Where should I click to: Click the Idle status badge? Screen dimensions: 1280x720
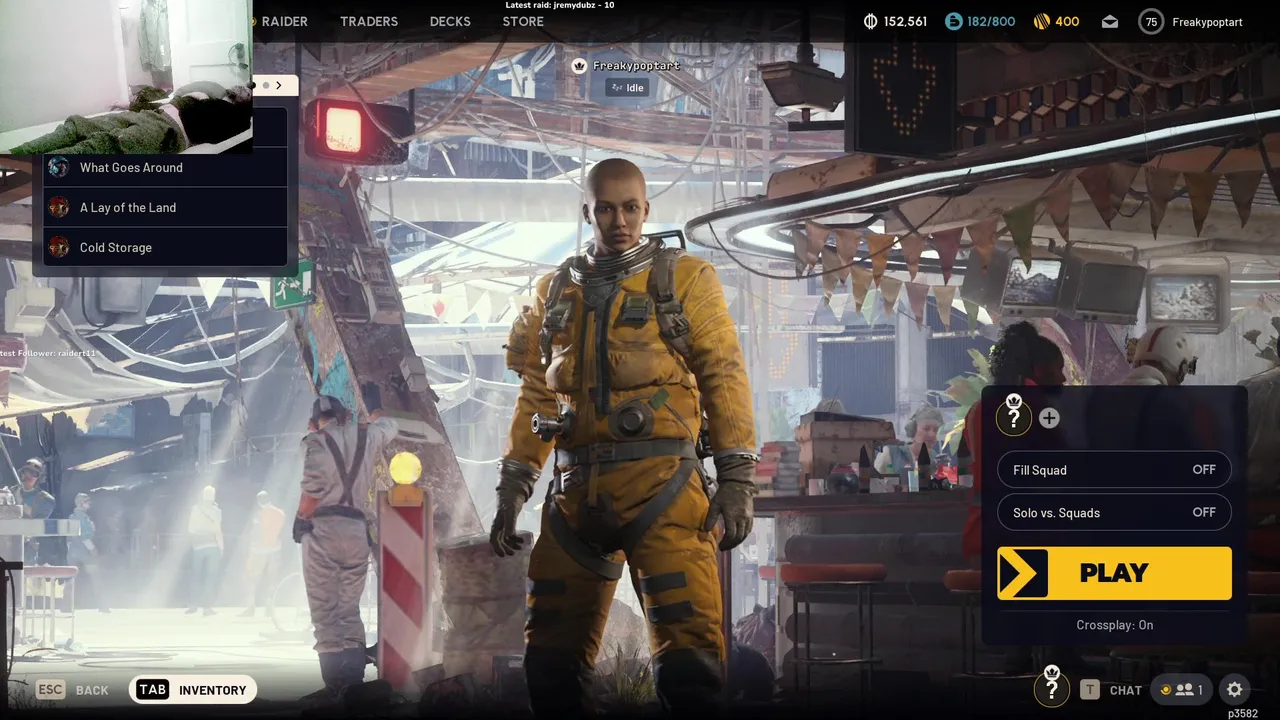point(627,88)
